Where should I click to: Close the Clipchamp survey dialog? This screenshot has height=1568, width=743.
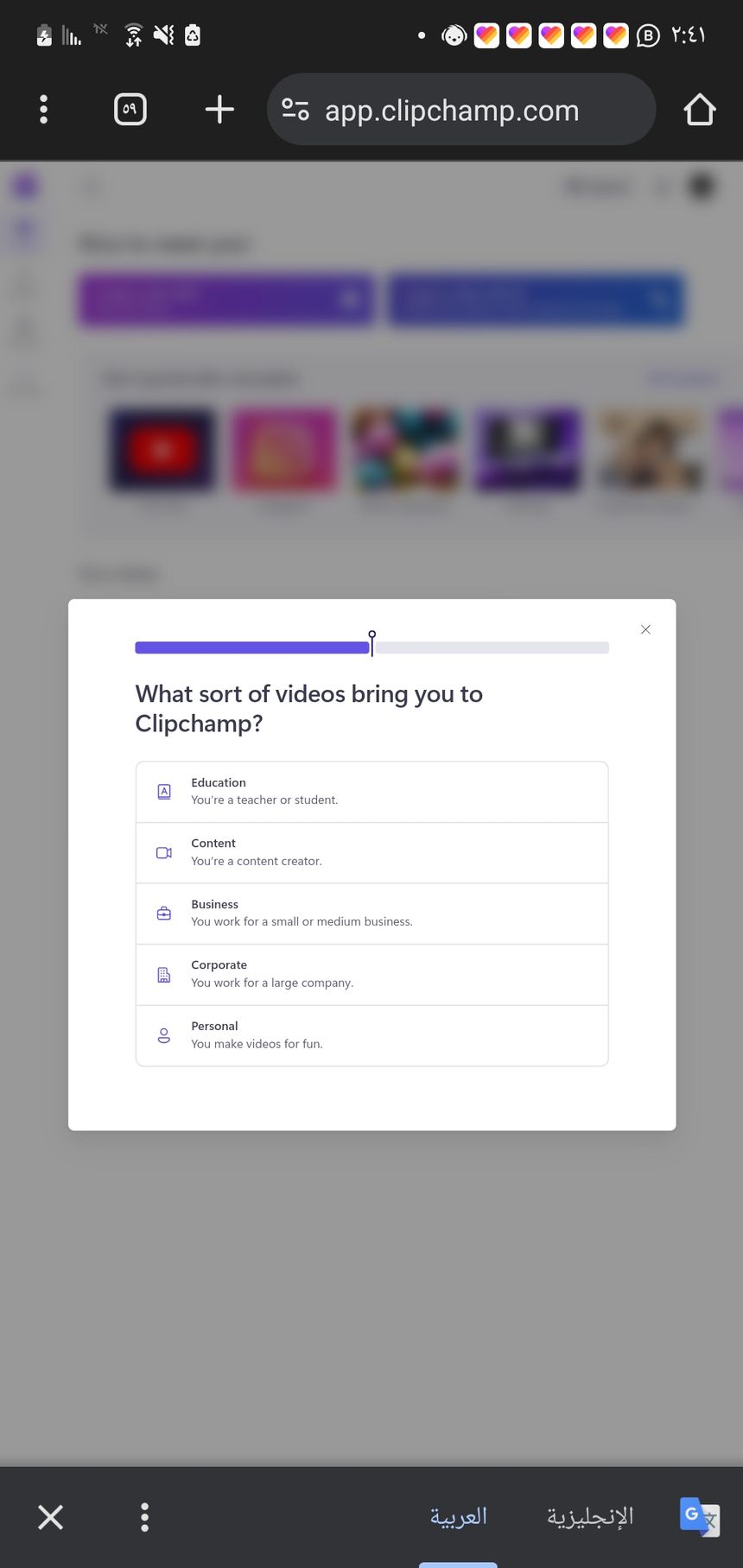[x=645, y=629]
